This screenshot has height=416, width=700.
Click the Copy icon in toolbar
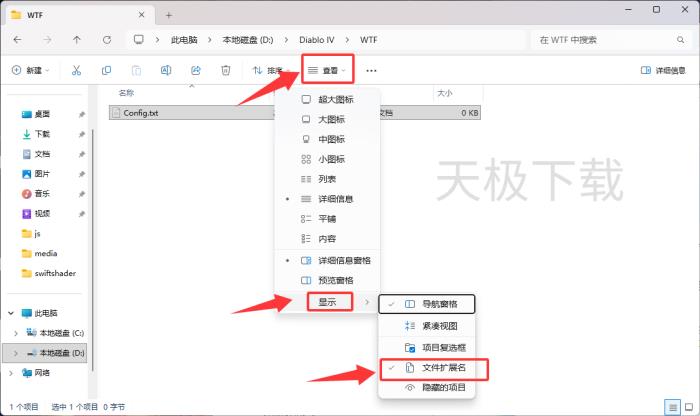(107, 70)
